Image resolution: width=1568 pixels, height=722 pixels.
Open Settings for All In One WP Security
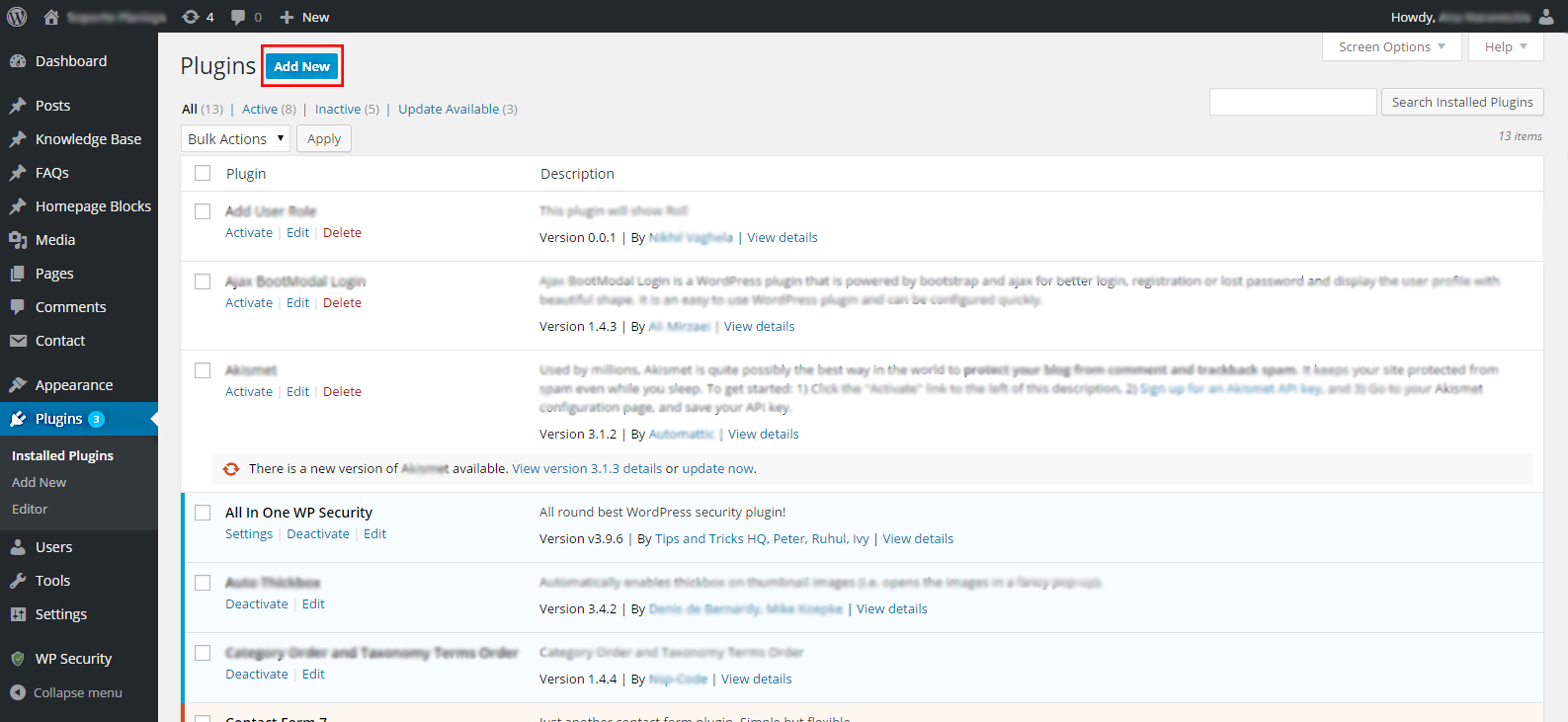click(x=249, y=534)
